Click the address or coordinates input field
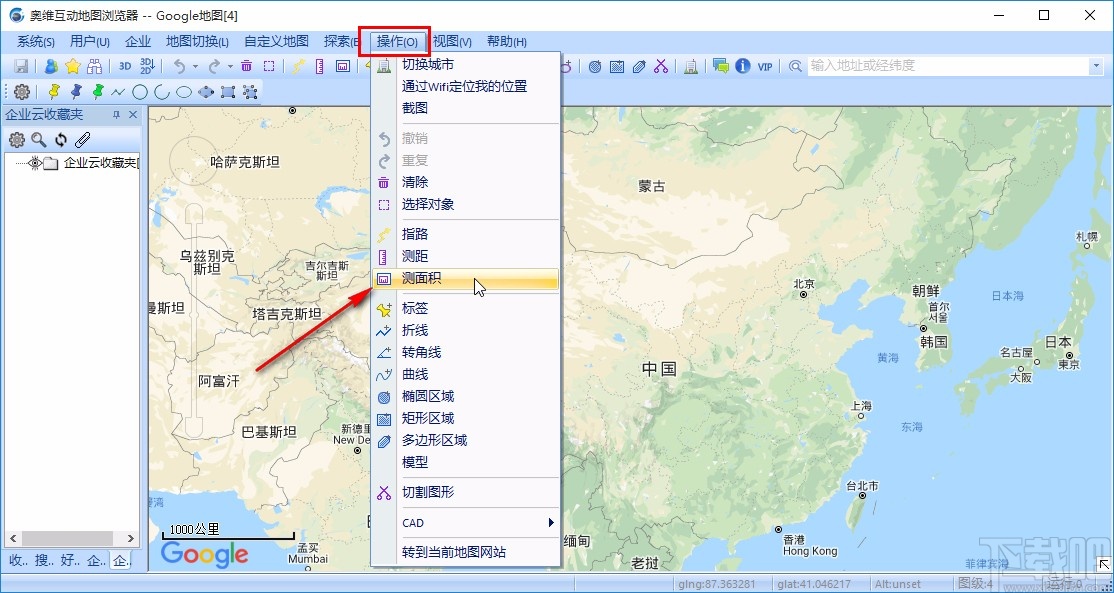Screen dimensions: 1114x593 point(948,66)
